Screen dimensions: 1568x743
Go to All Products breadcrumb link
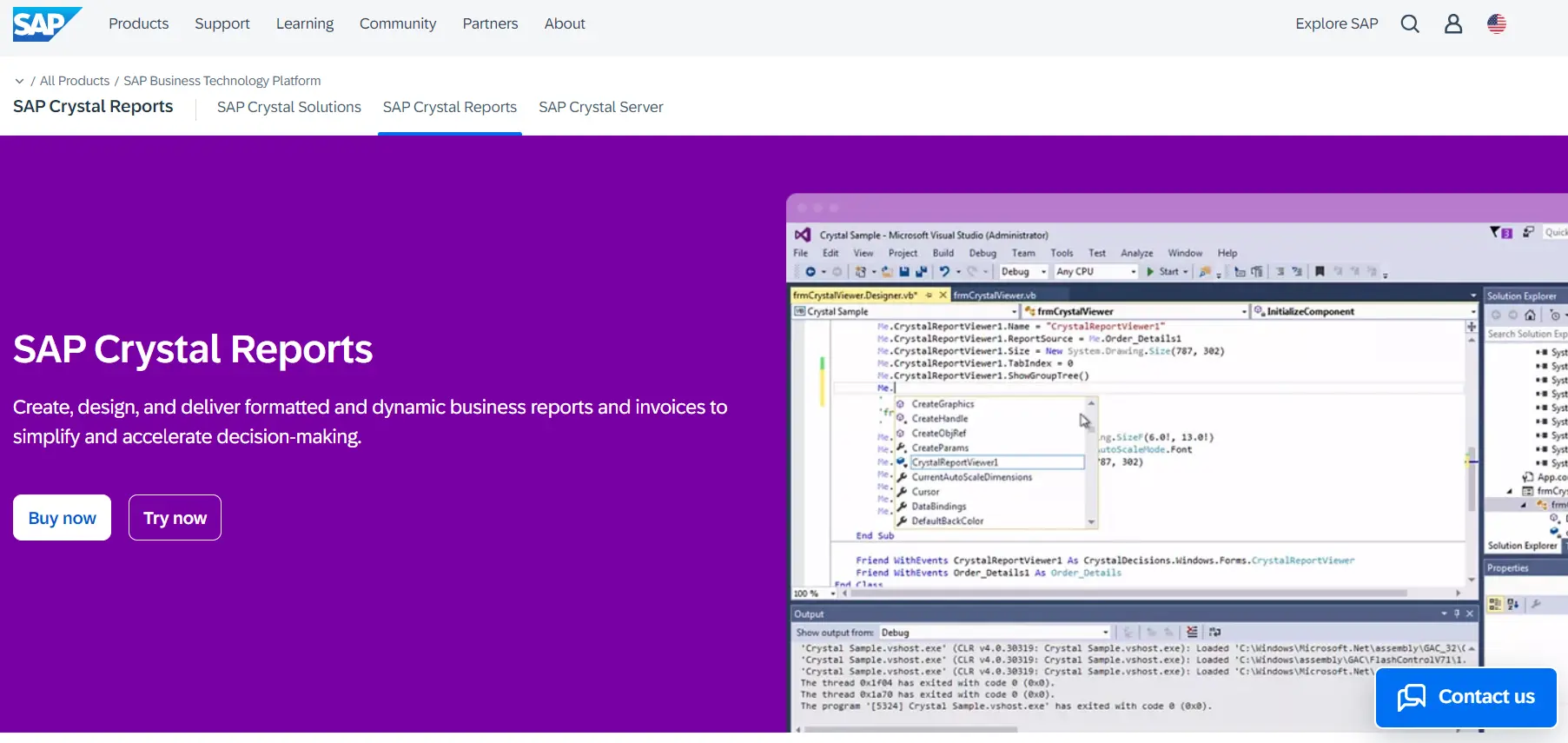point(75,81)
